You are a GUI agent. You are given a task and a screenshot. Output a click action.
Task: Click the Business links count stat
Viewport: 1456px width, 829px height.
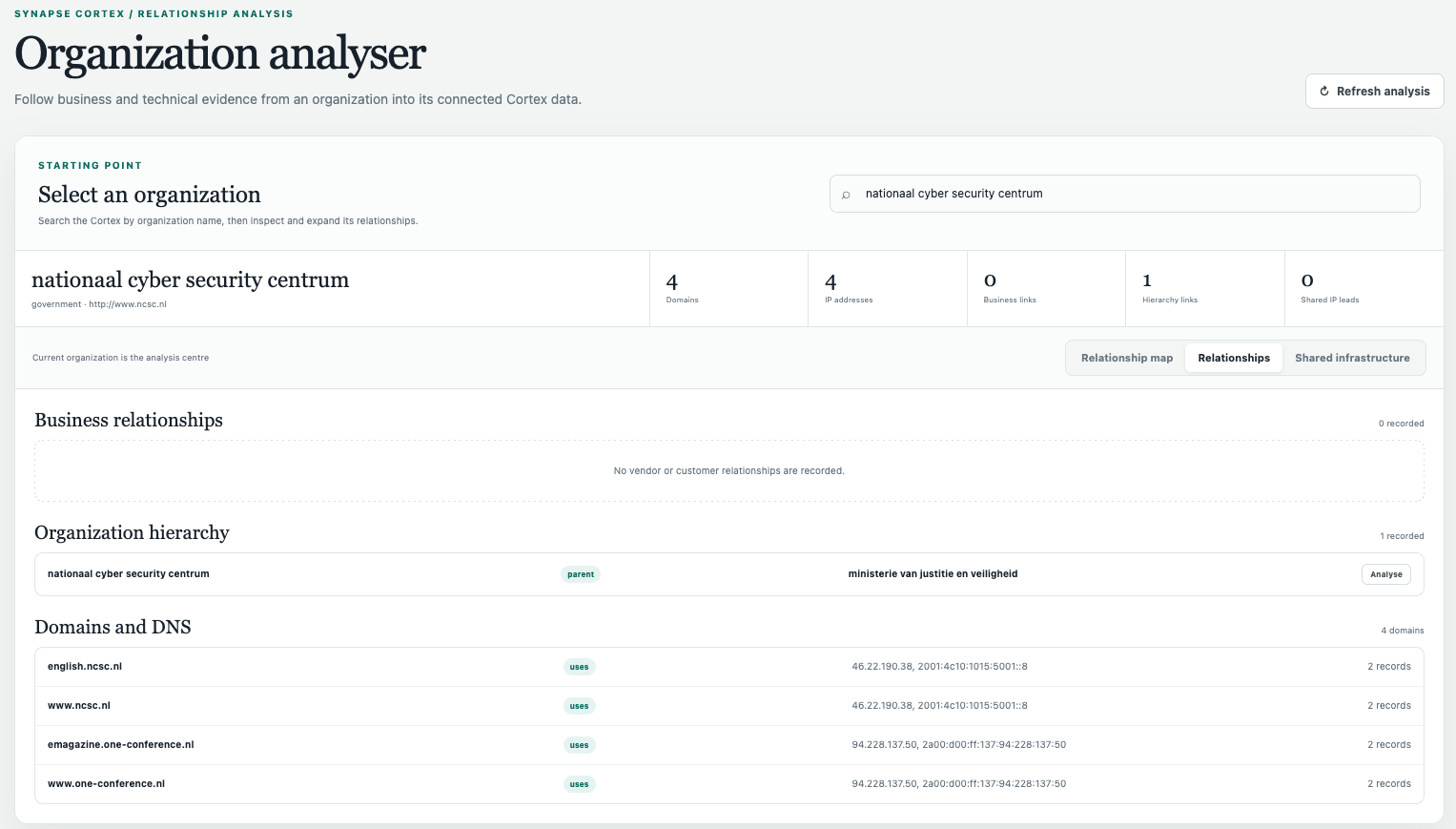click(1046, 288)
